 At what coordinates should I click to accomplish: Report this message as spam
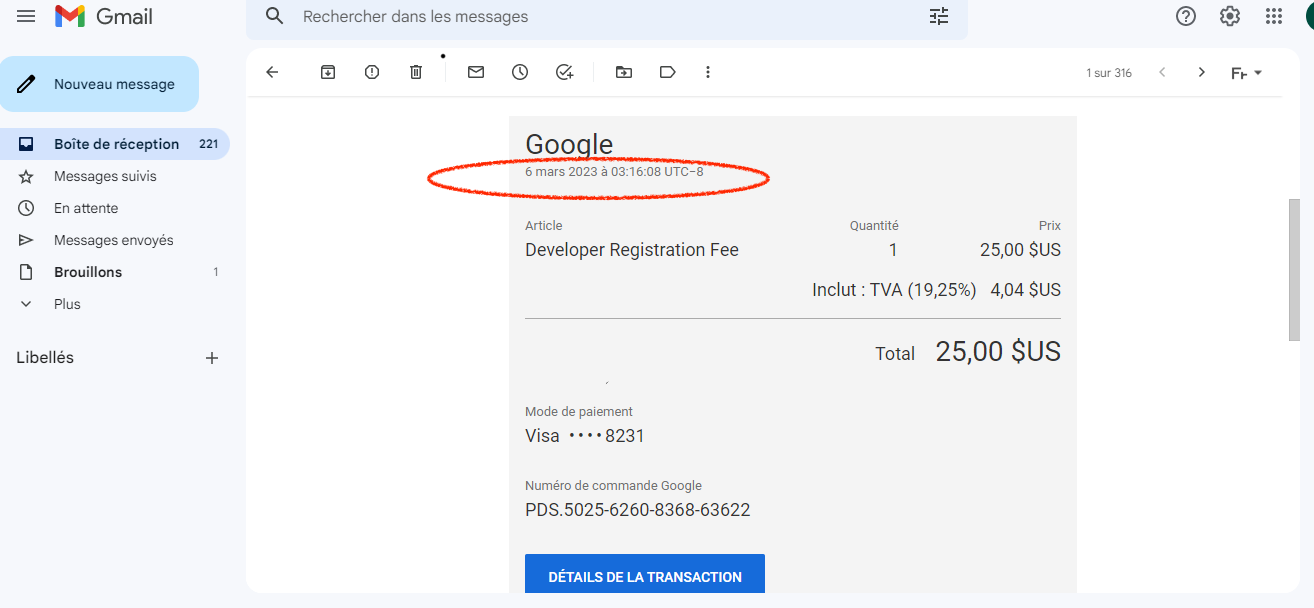pos(372,72)
